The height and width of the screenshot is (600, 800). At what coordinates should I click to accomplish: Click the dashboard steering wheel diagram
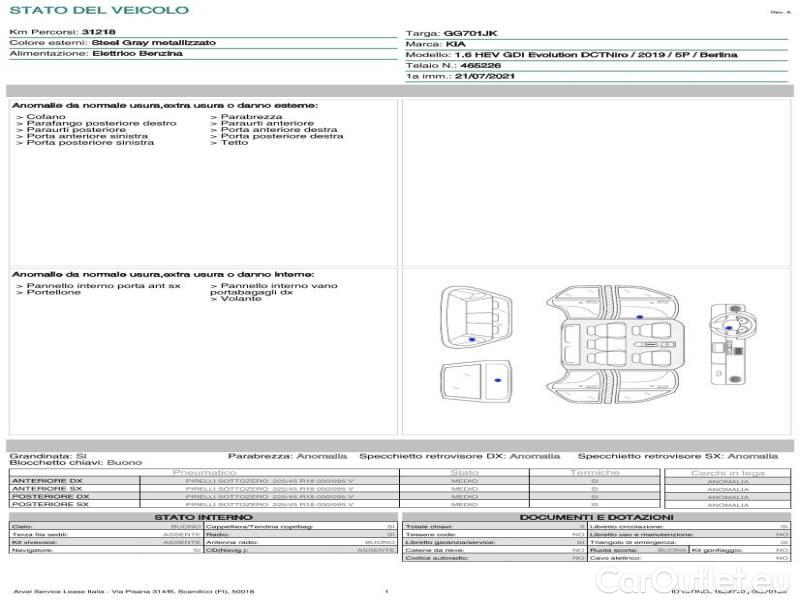[733, 344]
